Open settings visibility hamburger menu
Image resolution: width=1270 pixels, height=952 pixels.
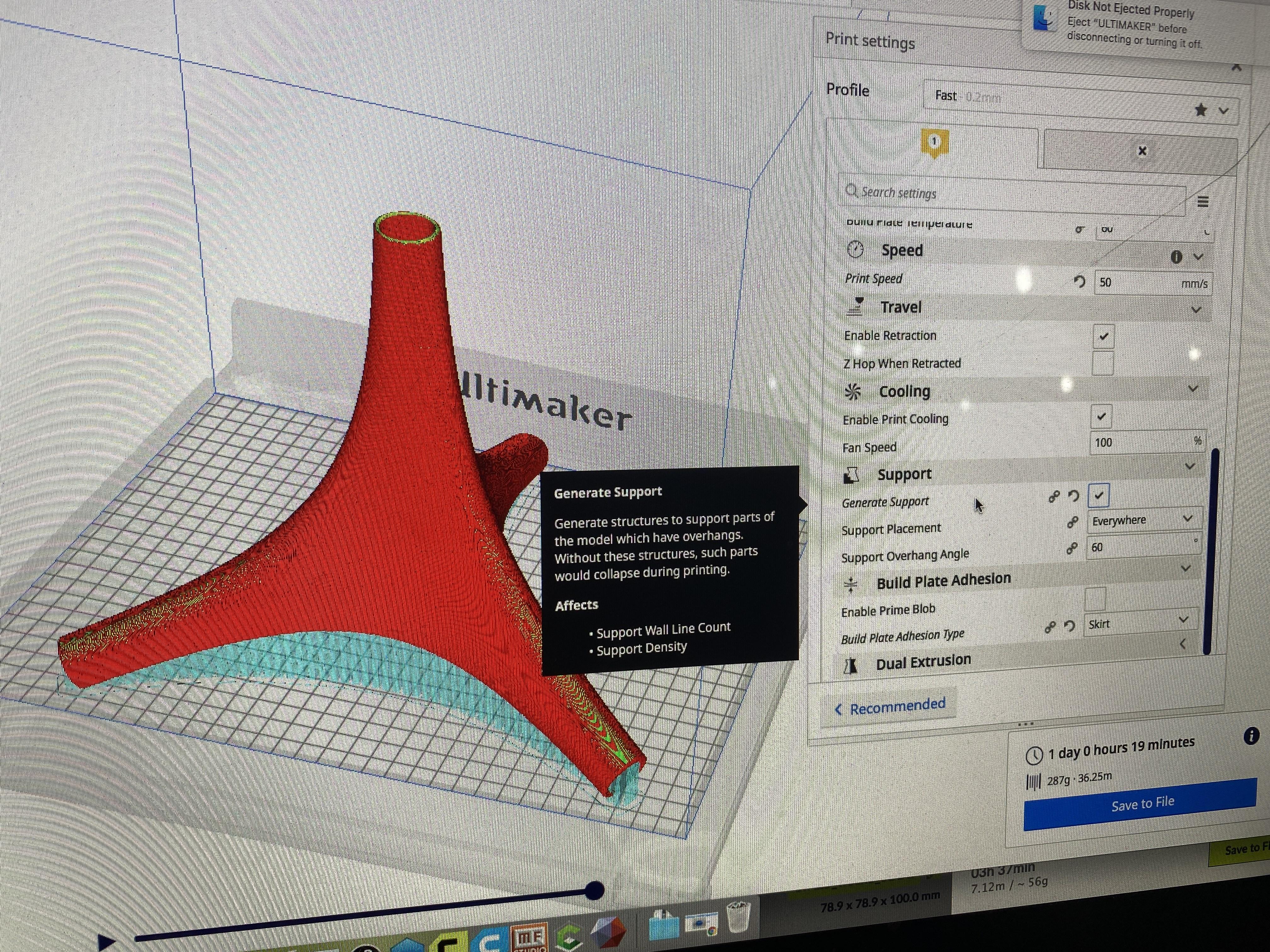click(x=1203, y=201)
